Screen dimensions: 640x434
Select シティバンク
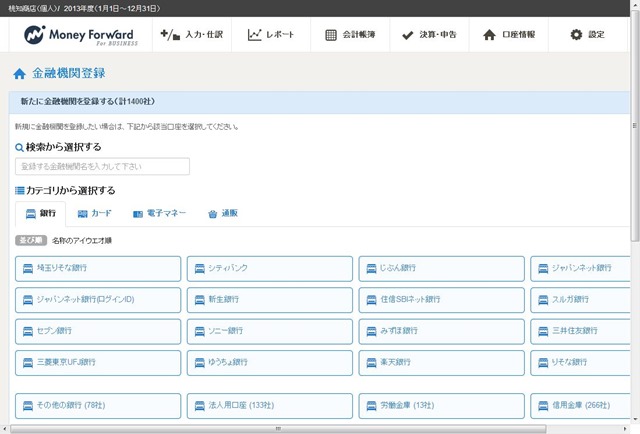pyautogui.click(x=270, y=269)
